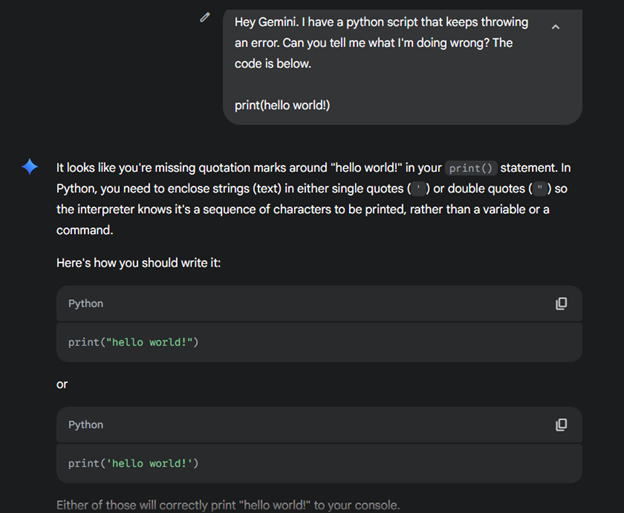Collapse the user prompt with the chevron
Image resolution: width=624 pixels, height=513 pixels.
[556, 27]
